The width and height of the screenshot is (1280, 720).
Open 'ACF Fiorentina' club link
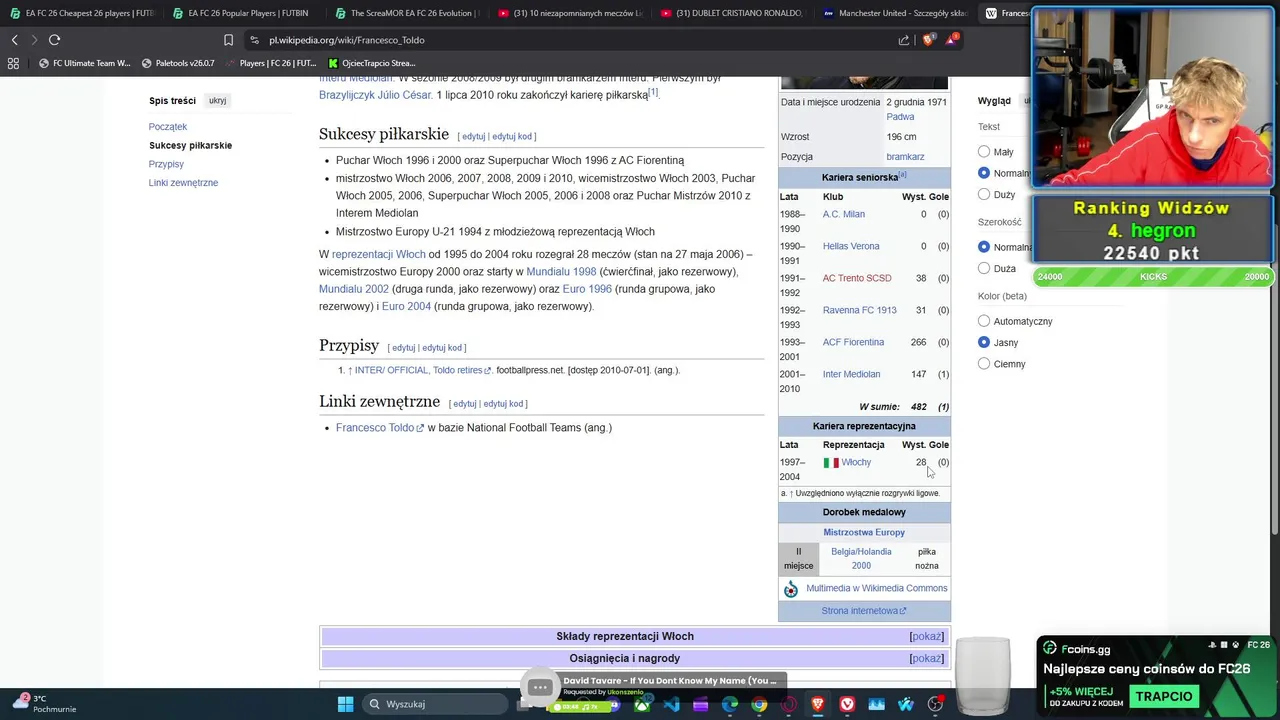tap(853, 342)
